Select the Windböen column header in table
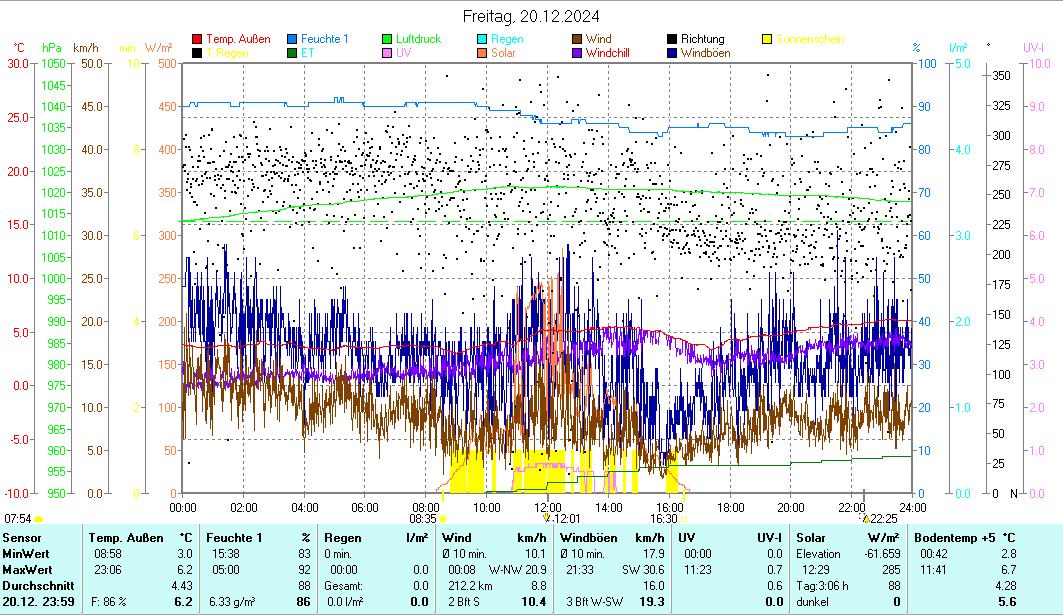This screenshot has width=1063, height=615. click(x=589, y=538)
